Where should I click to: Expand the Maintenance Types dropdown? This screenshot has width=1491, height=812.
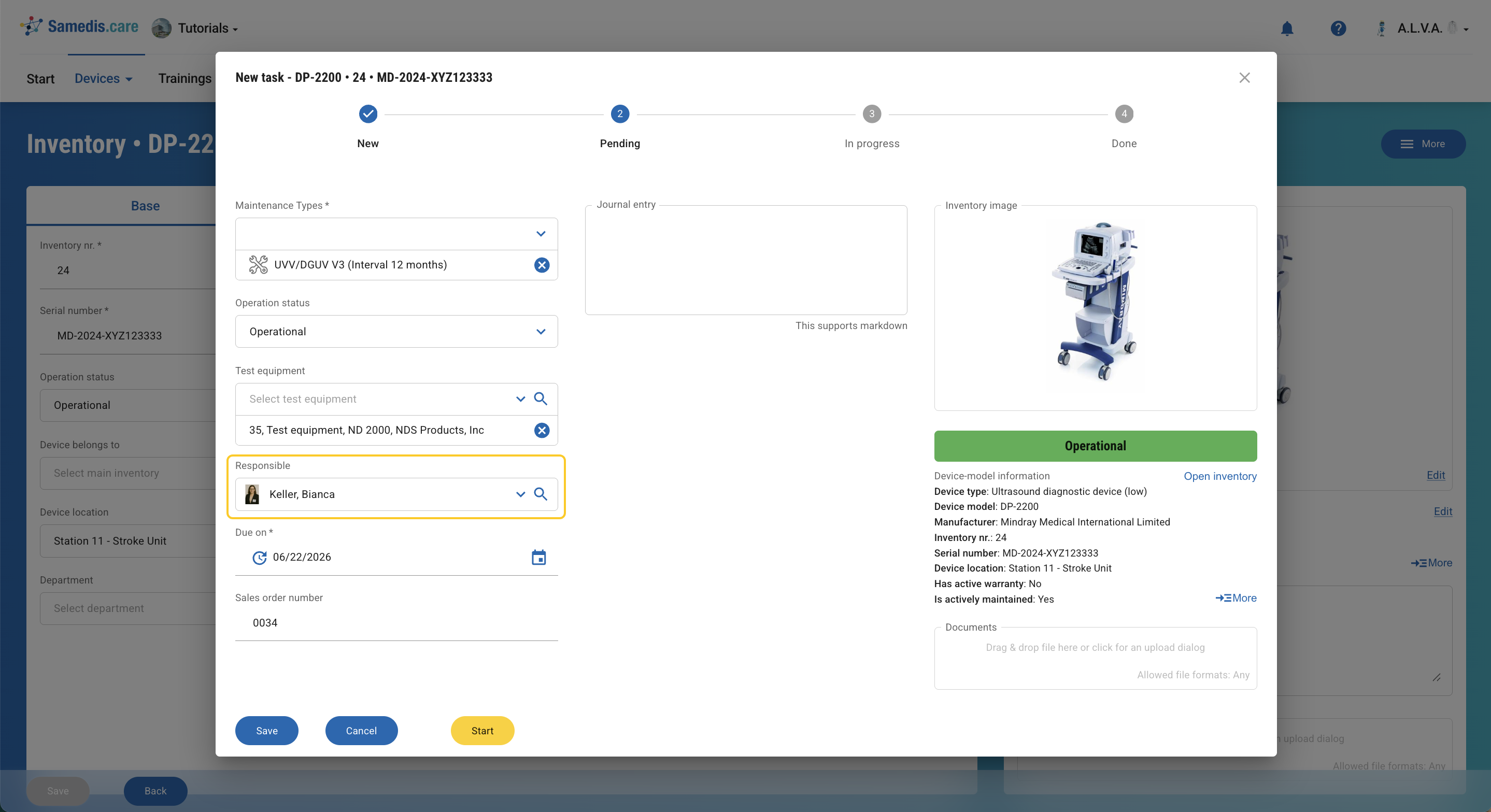540,234
